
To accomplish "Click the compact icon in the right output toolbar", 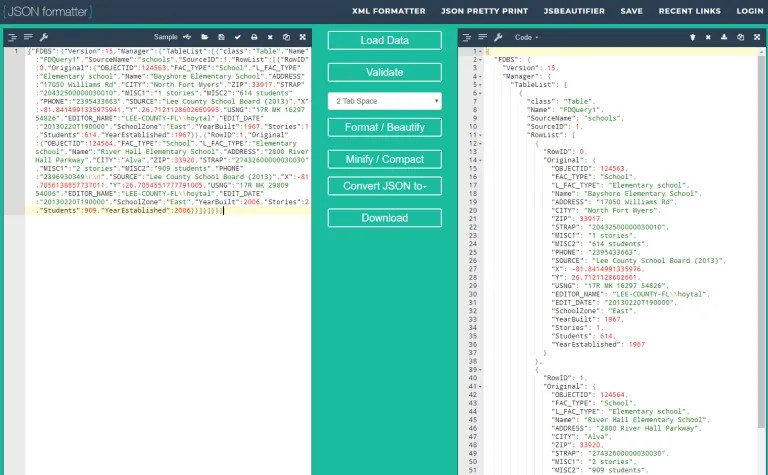I will click(x=482, y=37).
